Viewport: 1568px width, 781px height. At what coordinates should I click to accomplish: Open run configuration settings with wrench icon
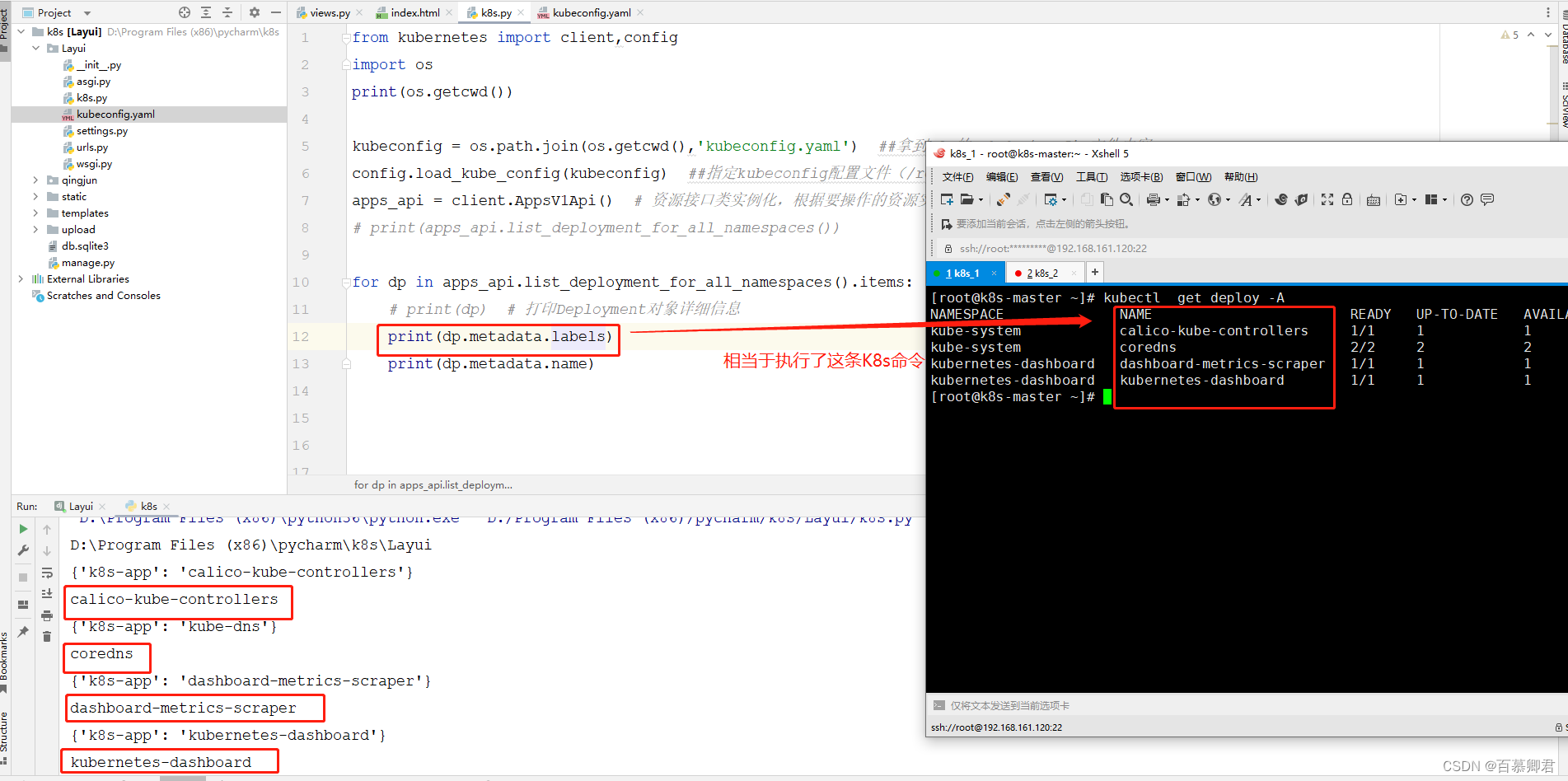pyautogui.click(x=23, y=550)
